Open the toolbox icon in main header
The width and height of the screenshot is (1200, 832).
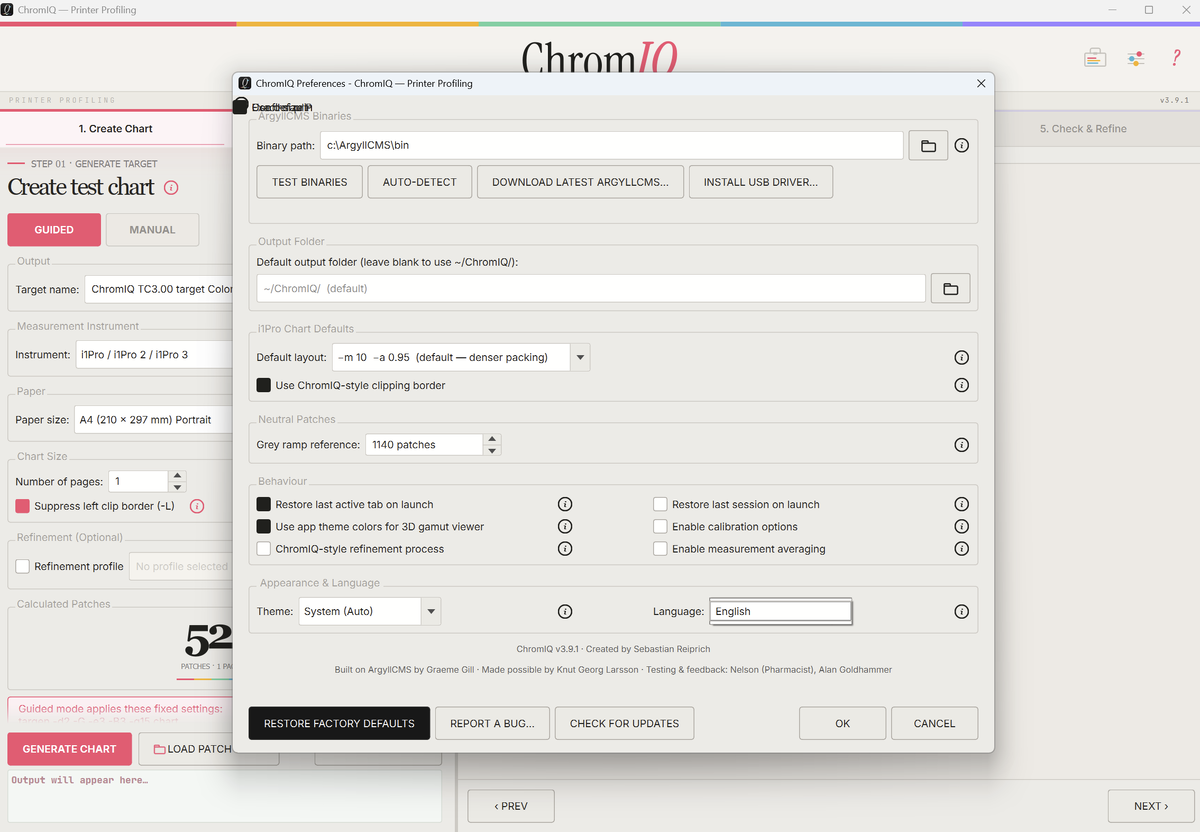point(1095,58)
